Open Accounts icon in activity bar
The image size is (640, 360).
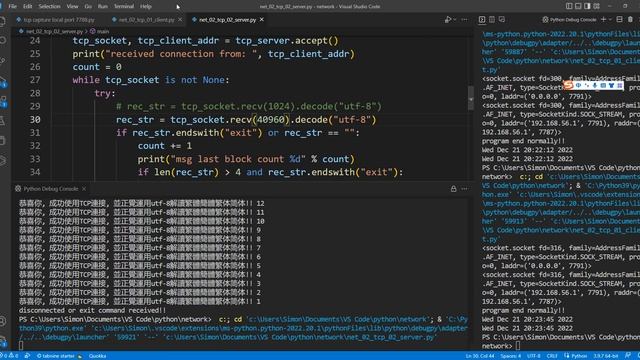tap(3, 321)
